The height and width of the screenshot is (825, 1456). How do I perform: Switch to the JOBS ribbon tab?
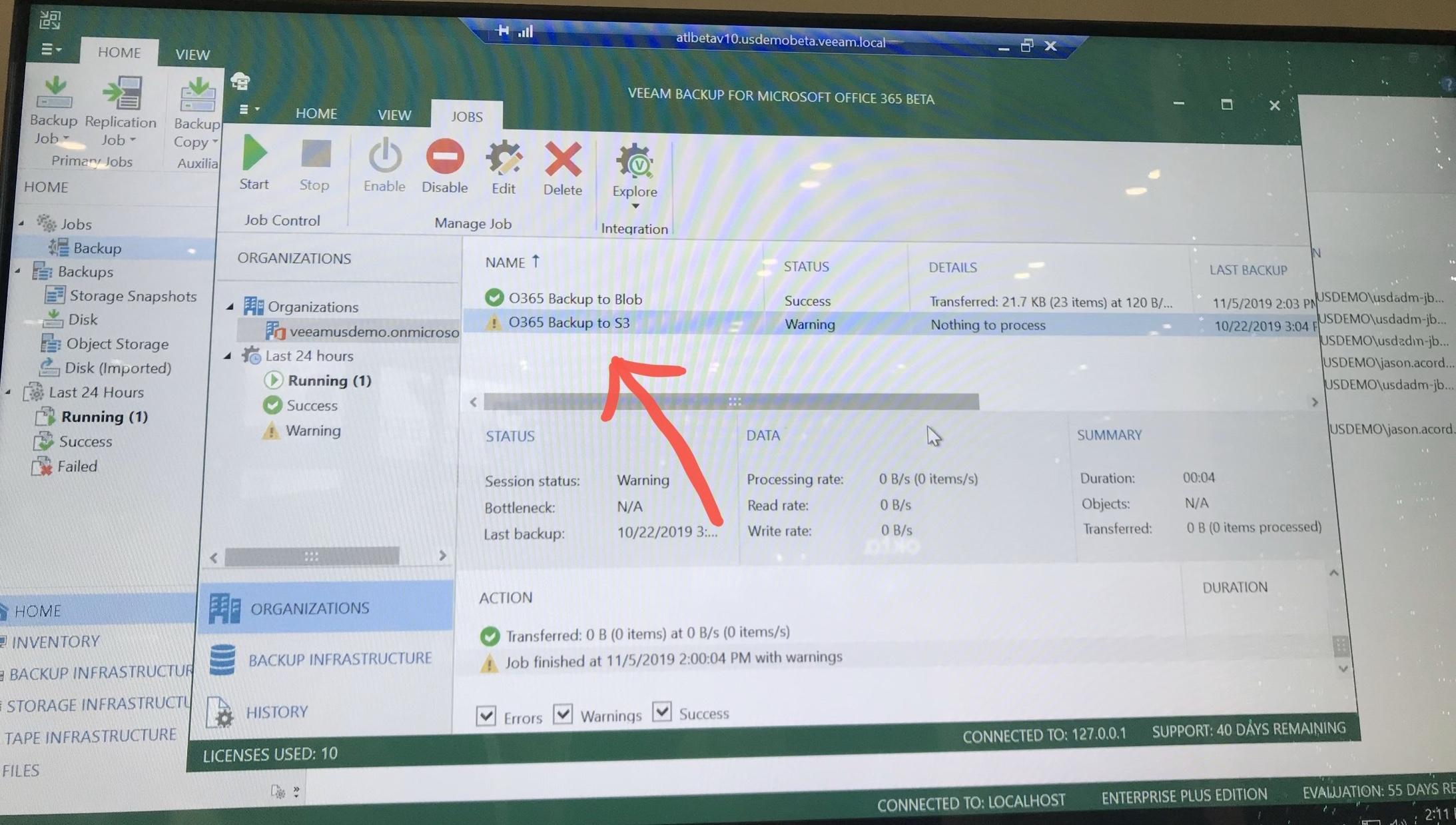pyautogui.click(x=466, y=117)
